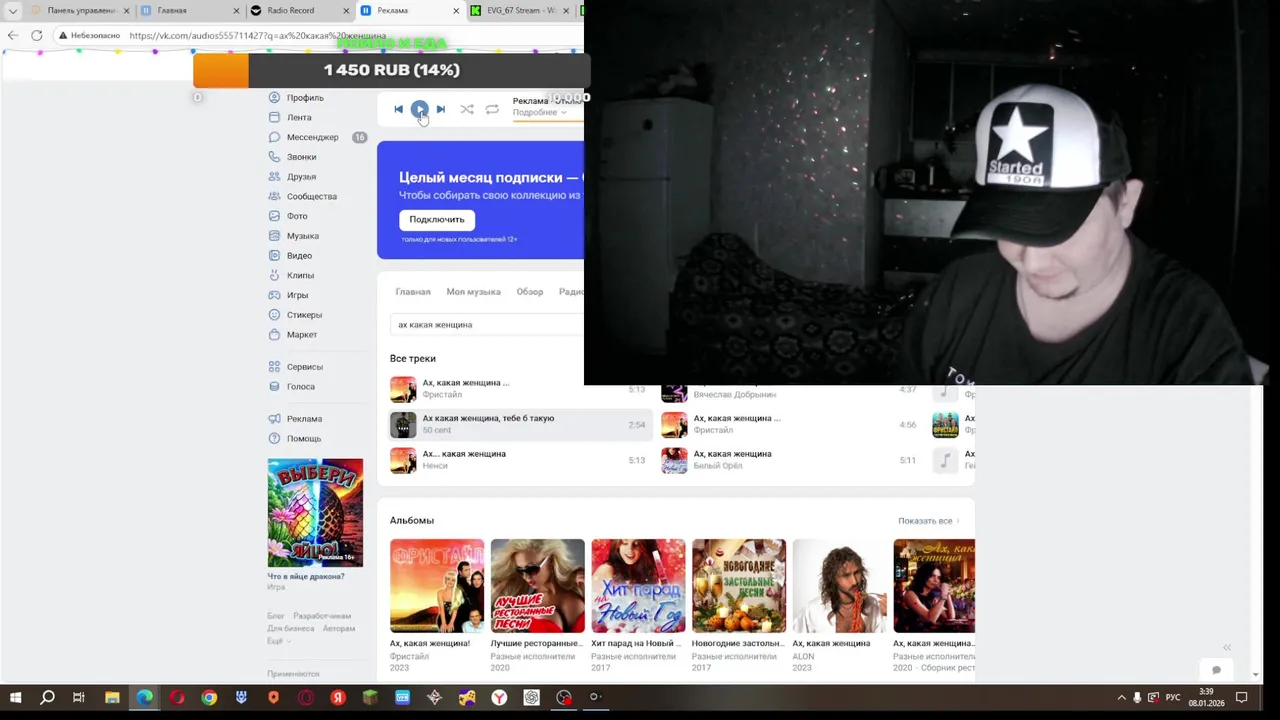Open Реклама in the sidebar
This screenshot has height=720, width=1280.
coord(295,419)
